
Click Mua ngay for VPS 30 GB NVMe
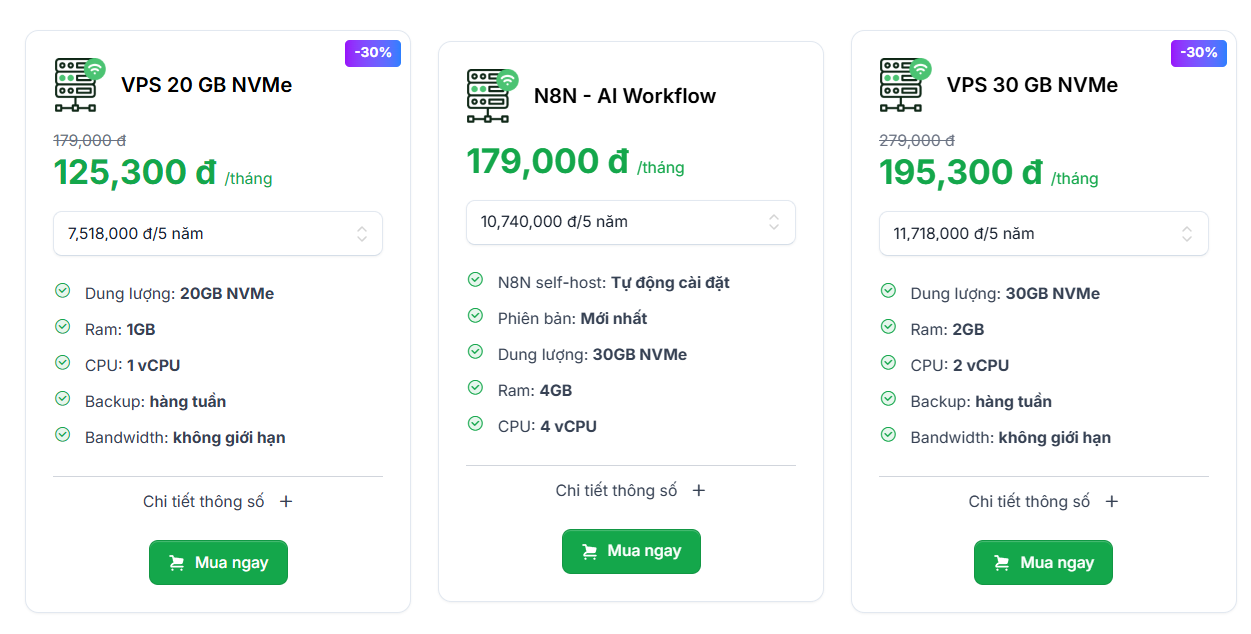(1044, 563)
